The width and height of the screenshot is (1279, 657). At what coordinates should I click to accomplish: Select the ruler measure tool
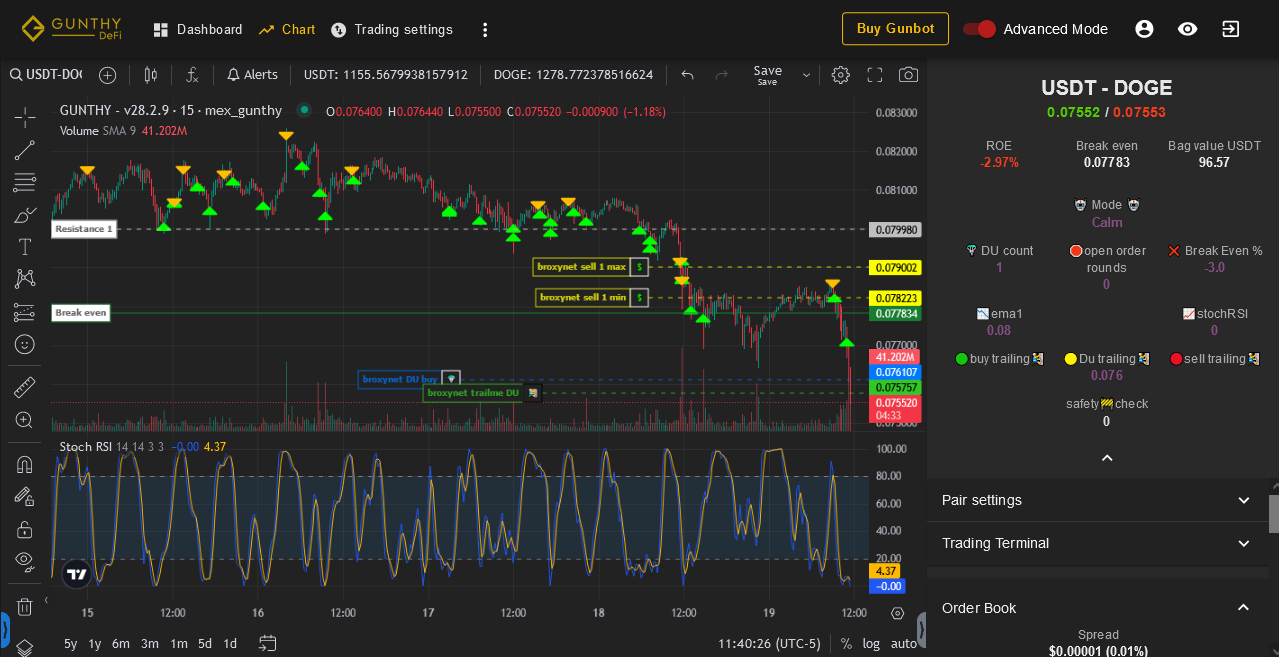(x=25, y=387)
